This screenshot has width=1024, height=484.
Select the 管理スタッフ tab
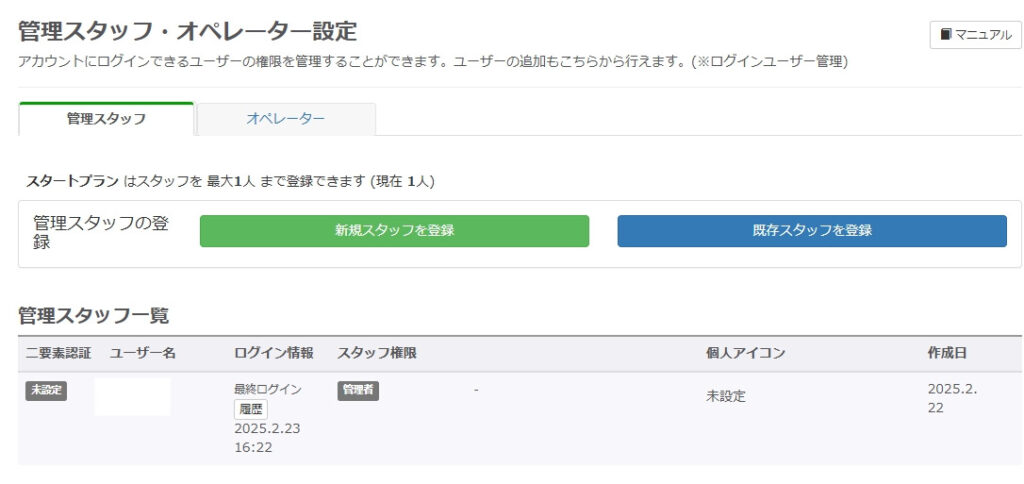click(x=106, y=119)
